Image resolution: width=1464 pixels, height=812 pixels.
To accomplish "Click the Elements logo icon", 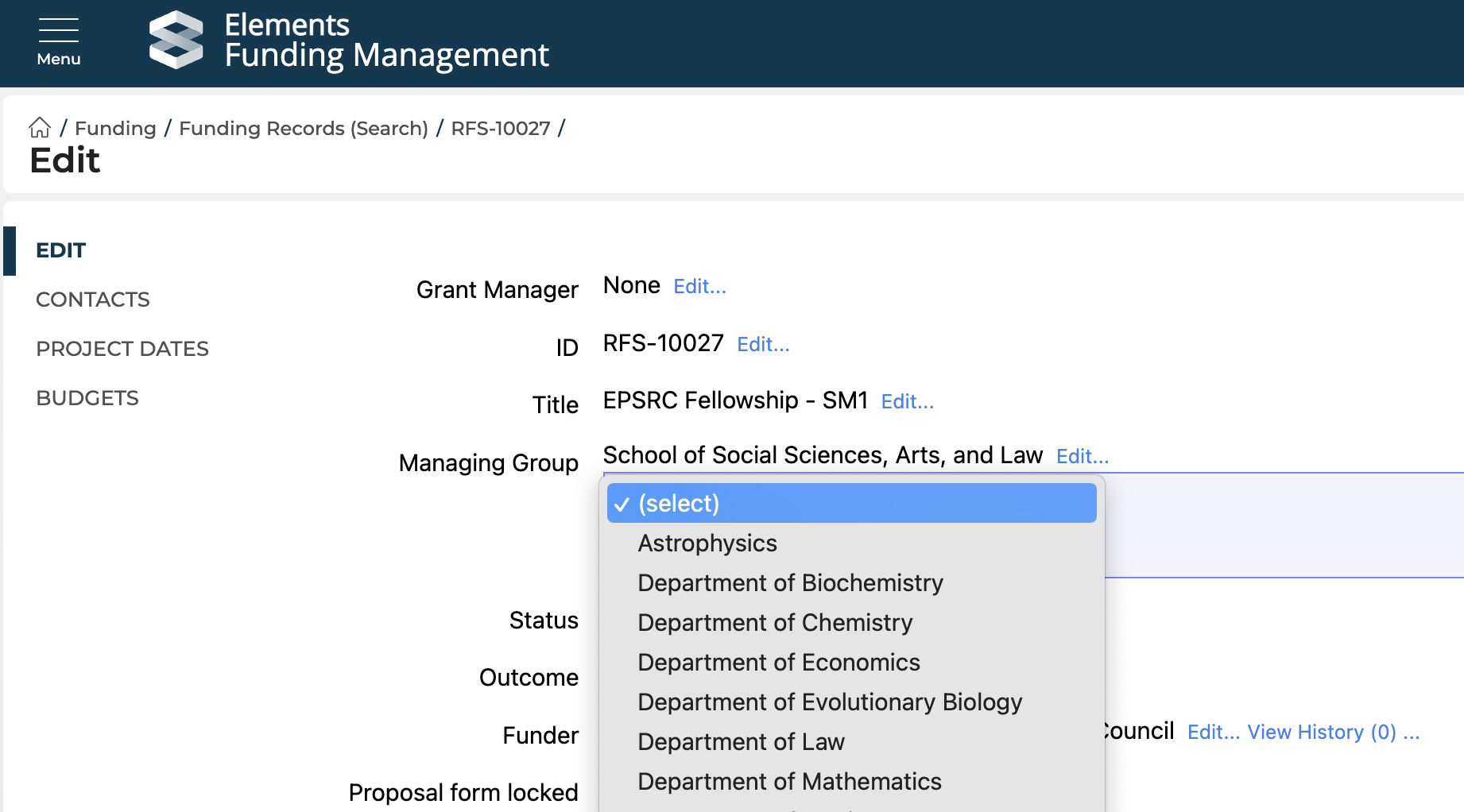I will [176, 40].
